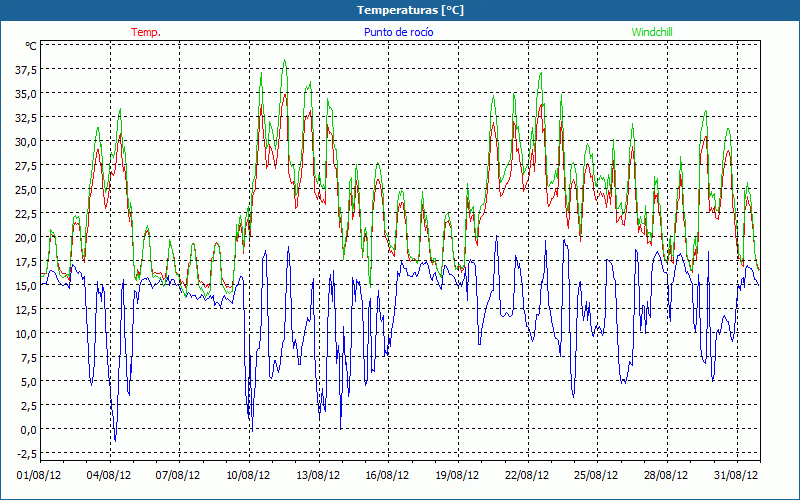The height and width of the screenshot is (500, 800).
Task: Click the 12,5 y-axis value
Action: click(x=26, y=310)
